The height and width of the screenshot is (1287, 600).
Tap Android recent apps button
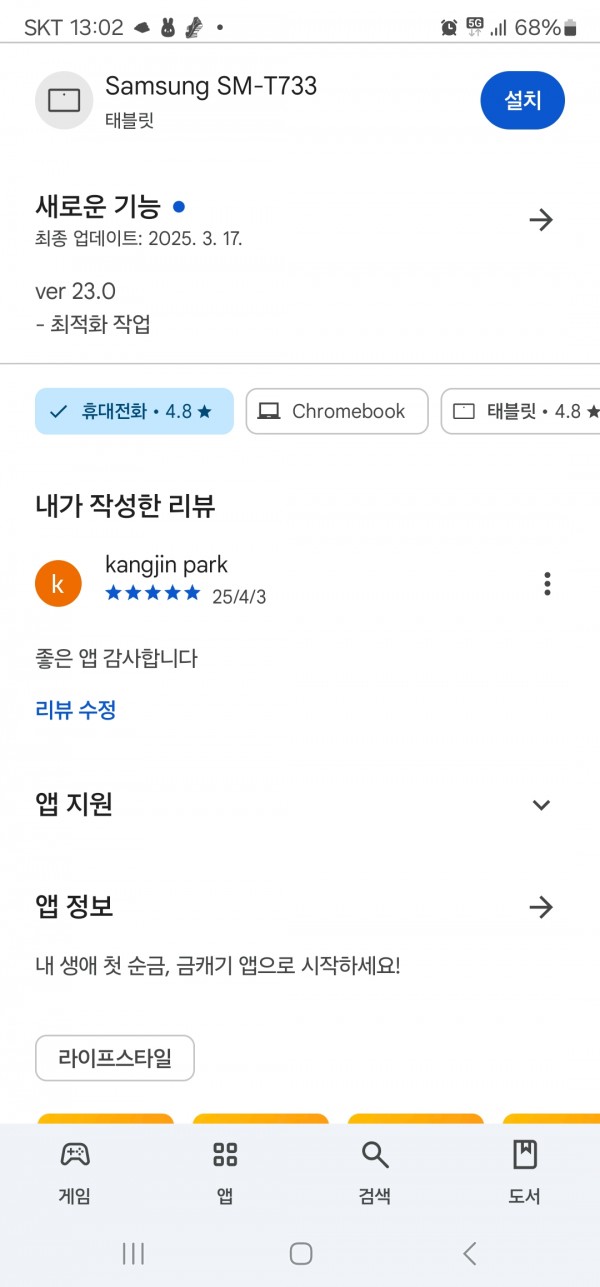(133, 1253)
